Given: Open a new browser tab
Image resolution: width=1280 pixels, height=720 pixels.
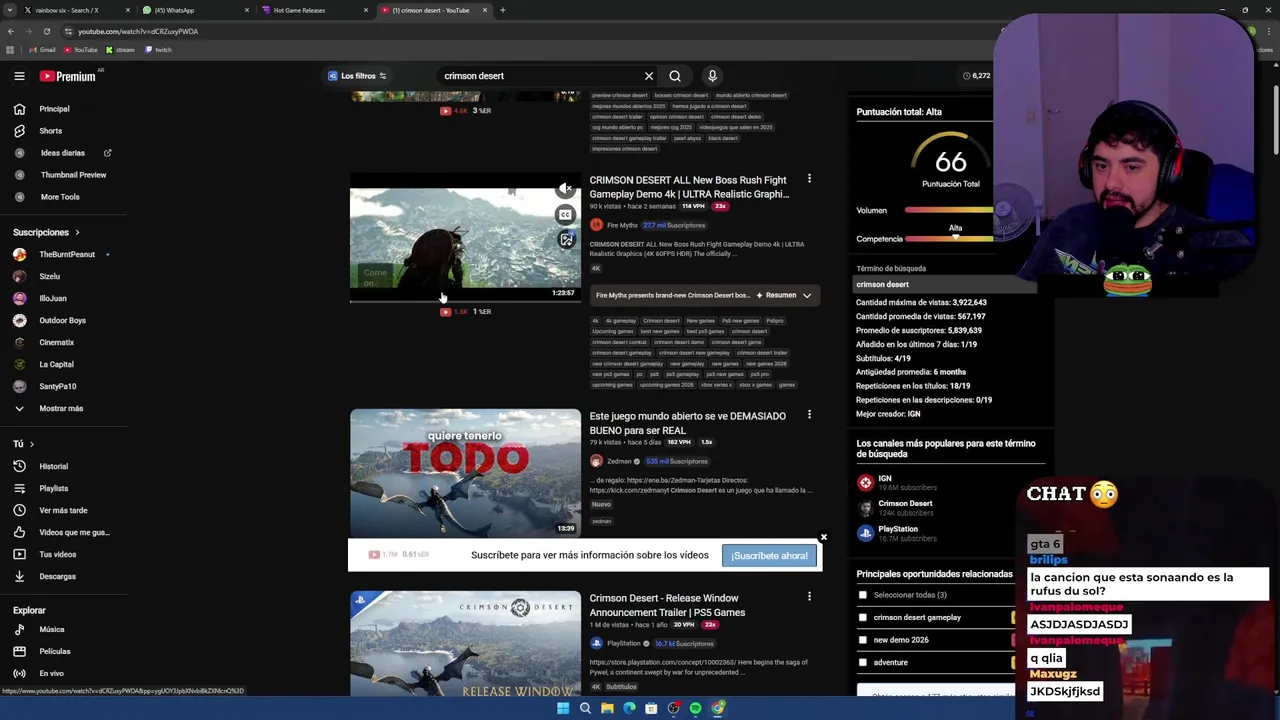Looking at the screenshot, I should (x=503, y=10).
